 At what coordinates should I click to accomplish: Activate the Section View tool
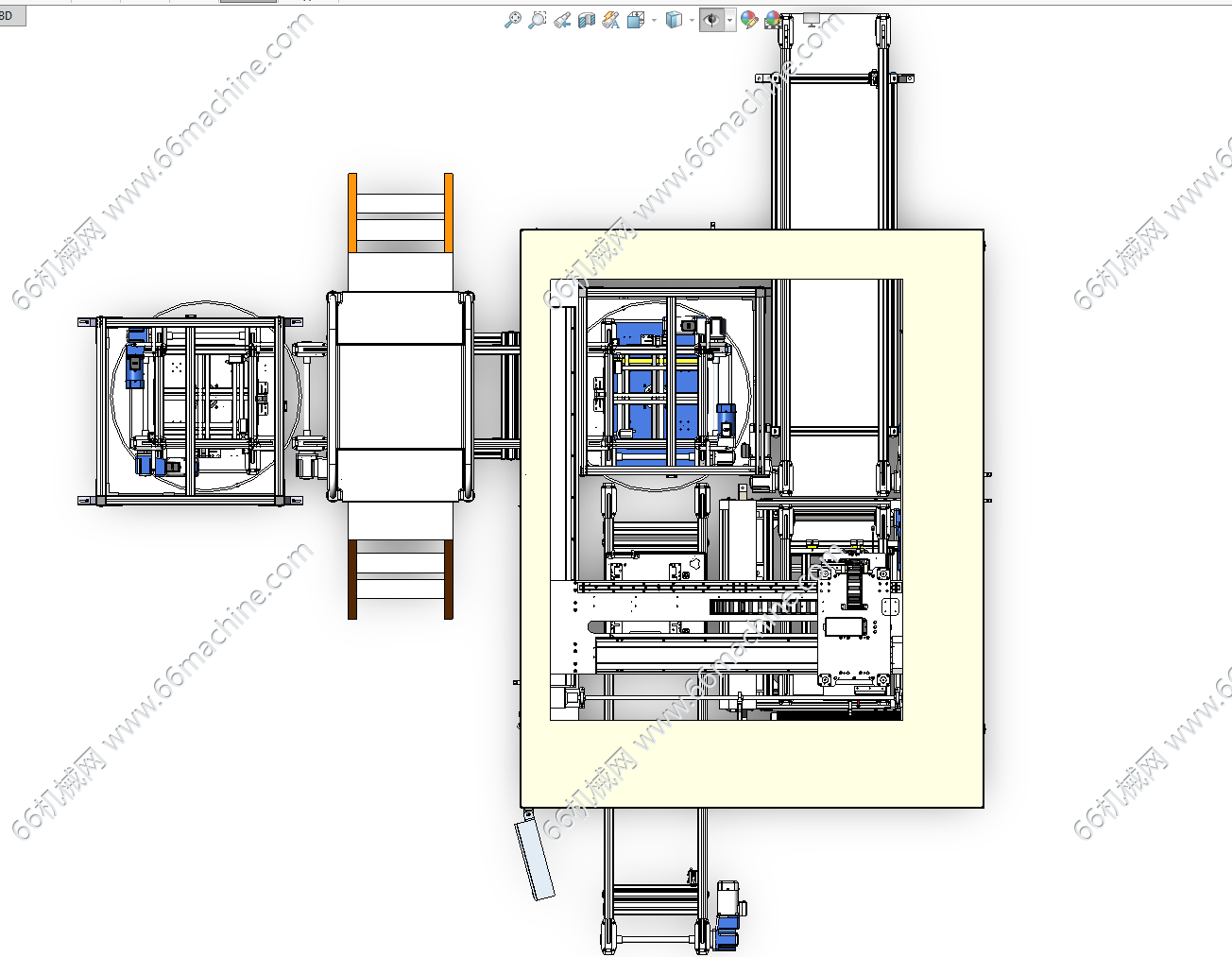587,20
